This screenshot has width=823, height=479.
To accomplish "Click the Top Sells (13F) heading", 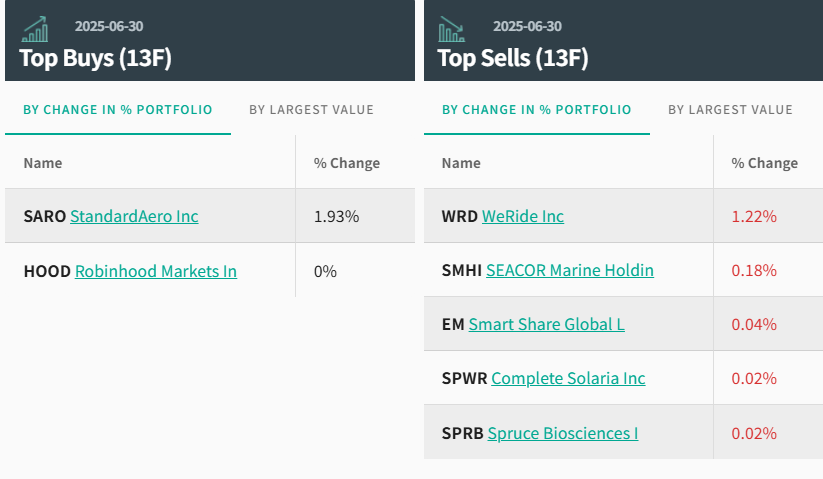I will point(513,58).
